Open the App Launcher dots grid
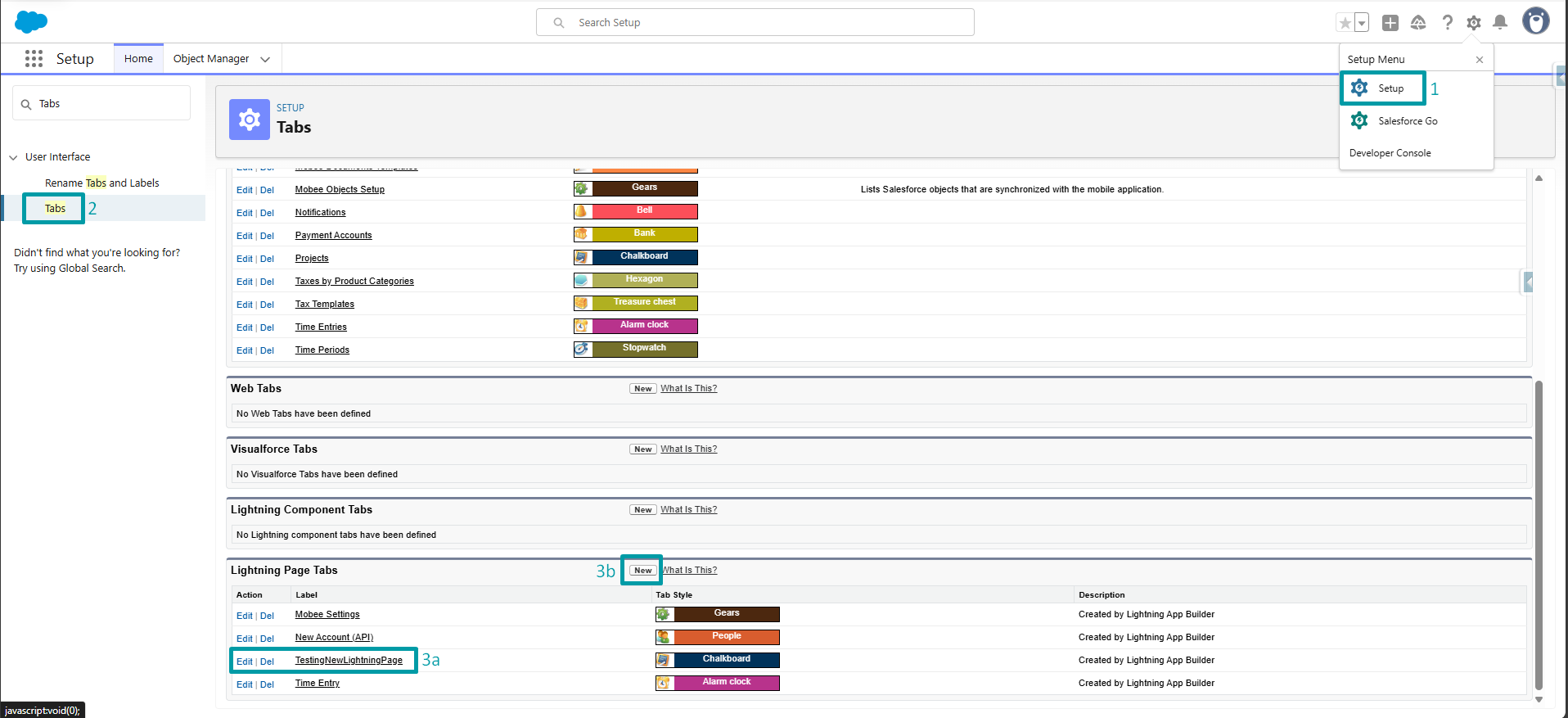 coord(34,59)
